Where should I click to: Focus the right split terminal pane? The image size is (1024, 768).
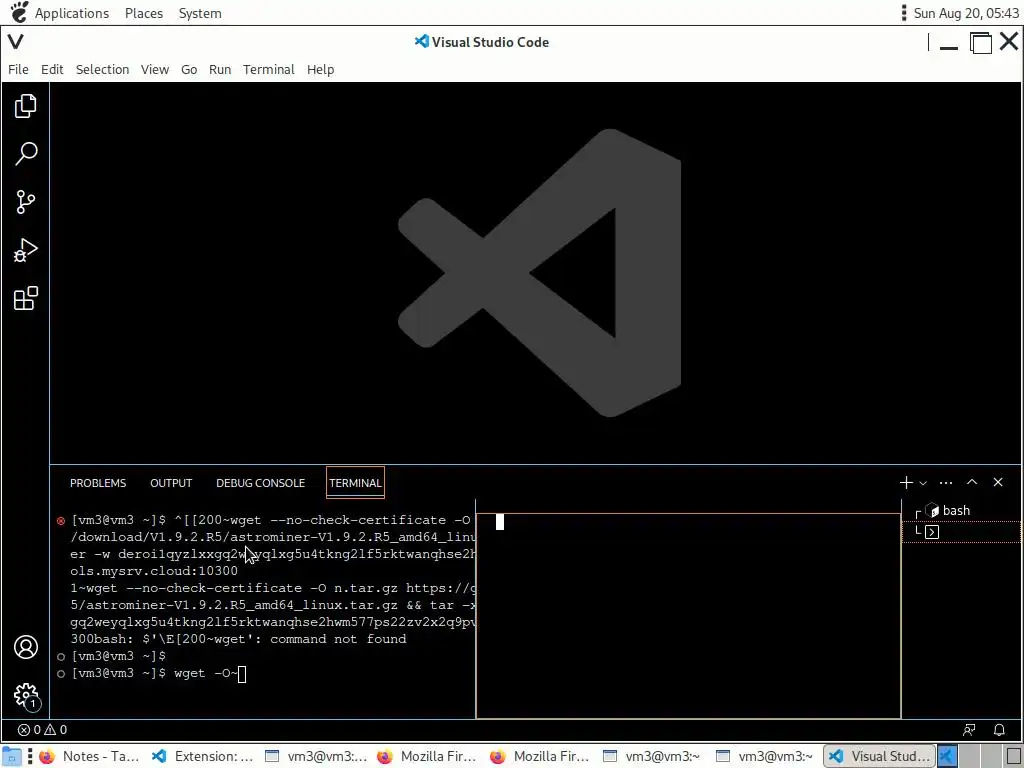point(688,616)
